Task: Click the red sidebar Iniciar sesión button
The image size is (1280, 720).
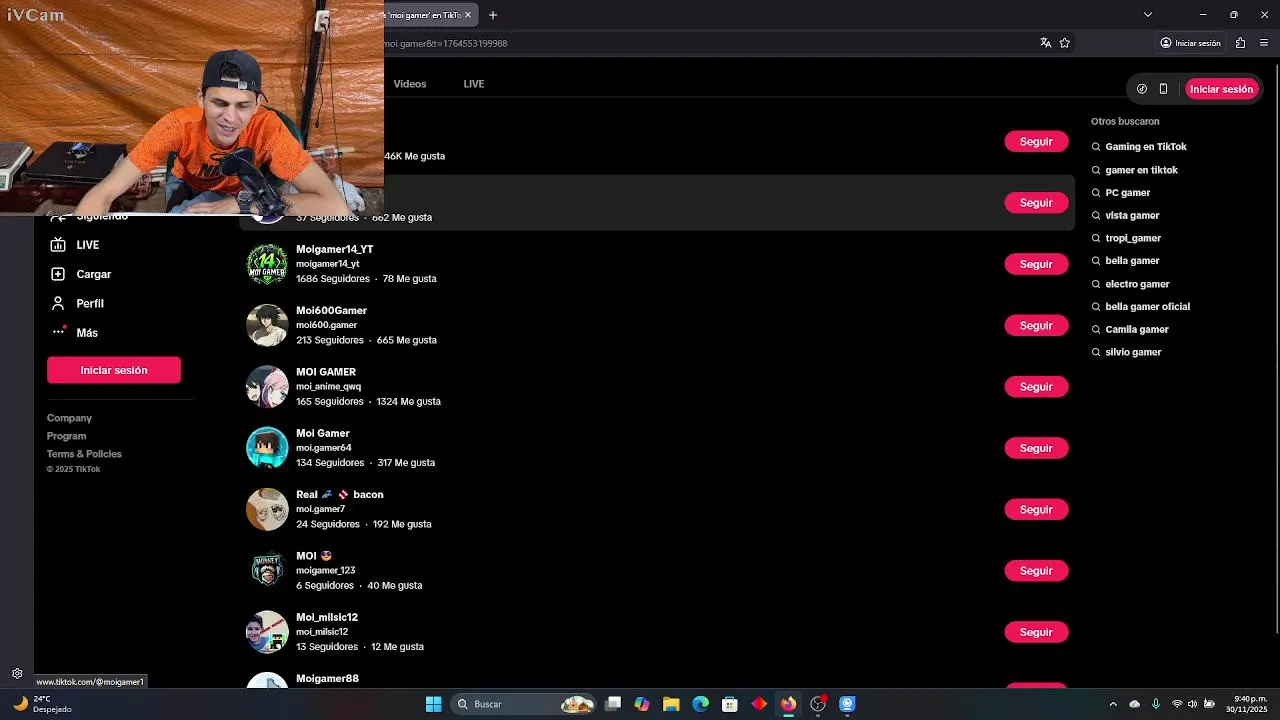Action: click(114, 370)
